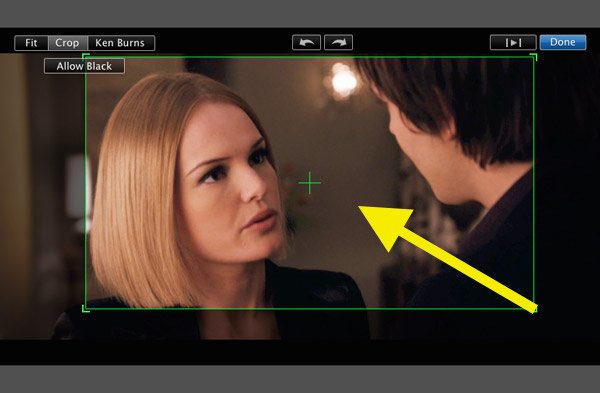600x393 pixels.
Task: Click the top-left green crop corner handle
Action: [86, 57]
